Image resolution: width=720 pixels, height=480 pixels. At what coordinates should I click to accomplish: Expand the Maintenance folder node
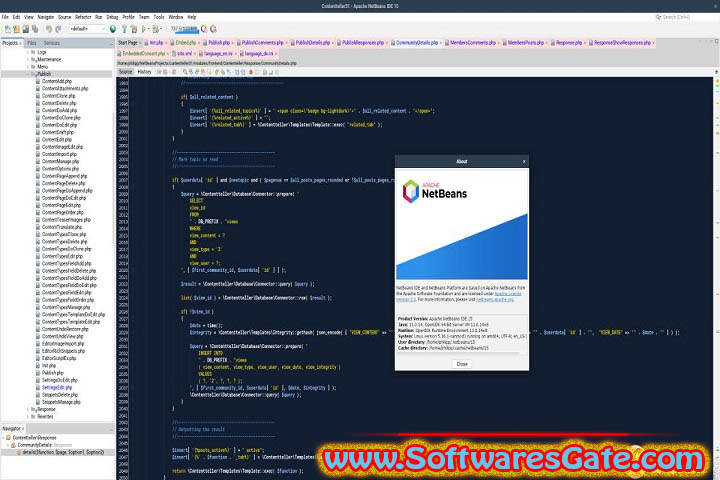28,60
